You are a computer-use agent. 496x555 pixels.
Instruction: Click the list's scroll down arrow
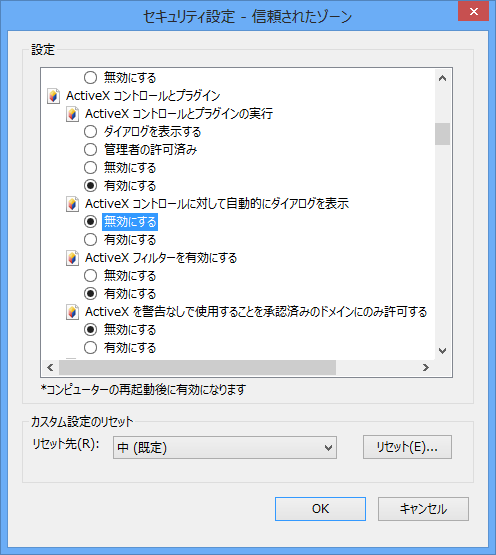(x=442, y=351)
